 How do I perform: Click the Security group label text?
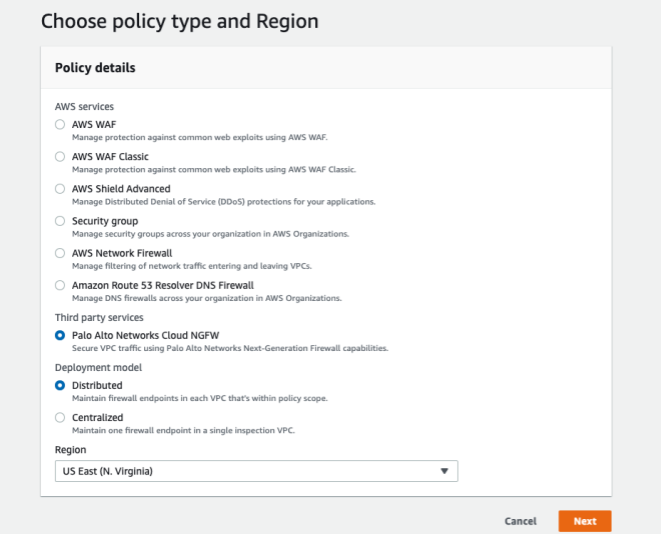pyautogui.click(x=105, y=220)
